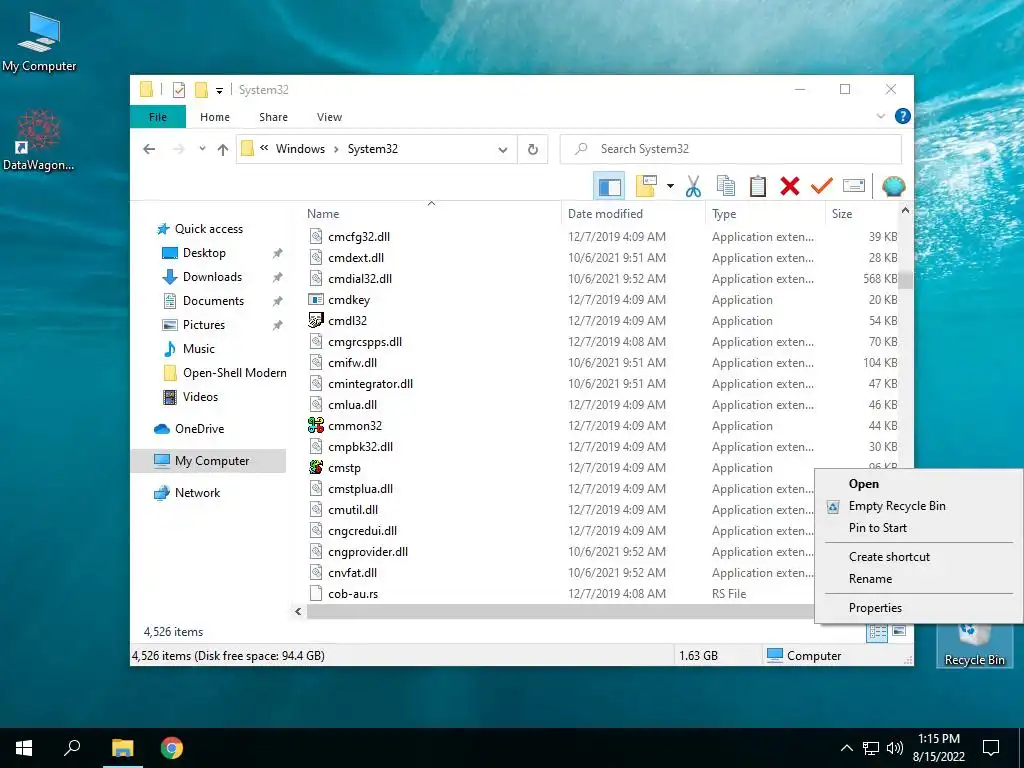Click File Explorer on the taskbar

click(x=122, y=748)
